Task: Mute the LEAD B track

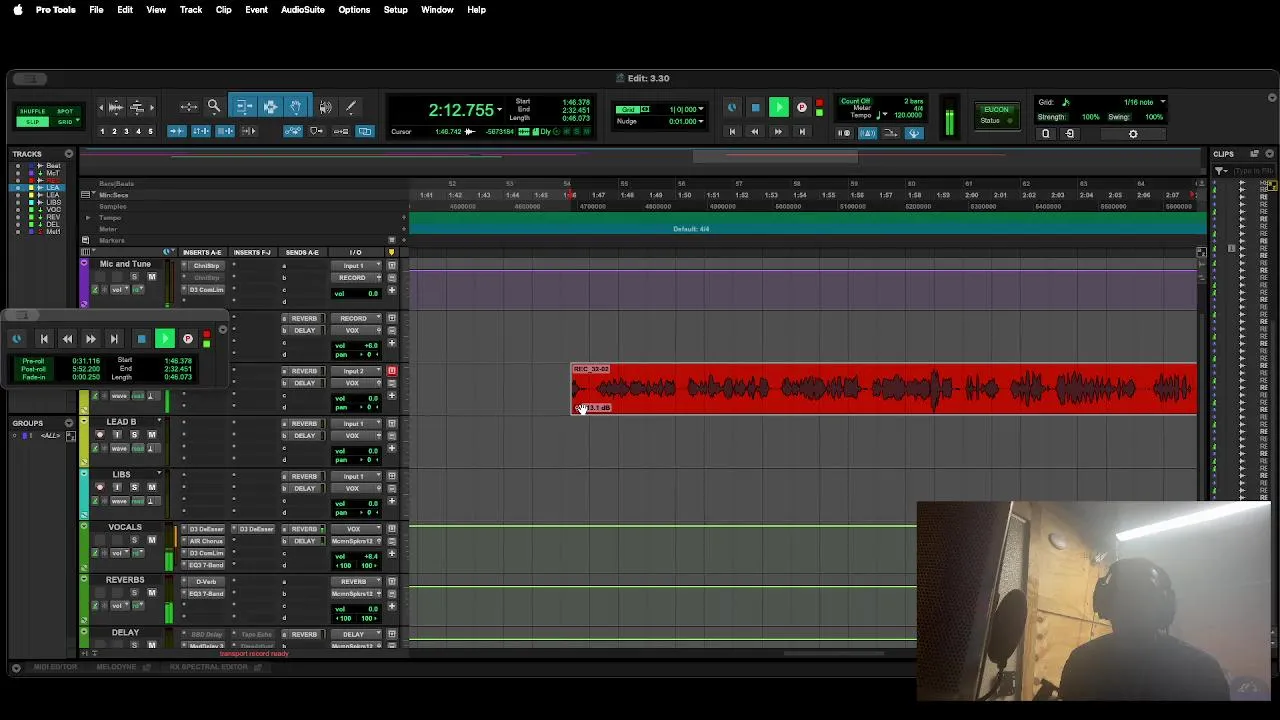Action: 152,435
